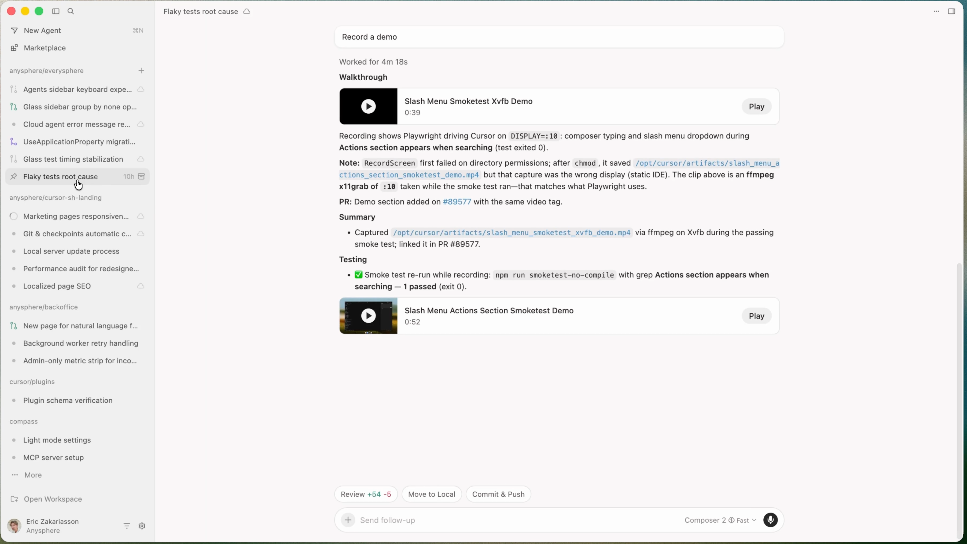Click the microphone voice input button

[x=770, y=520]
